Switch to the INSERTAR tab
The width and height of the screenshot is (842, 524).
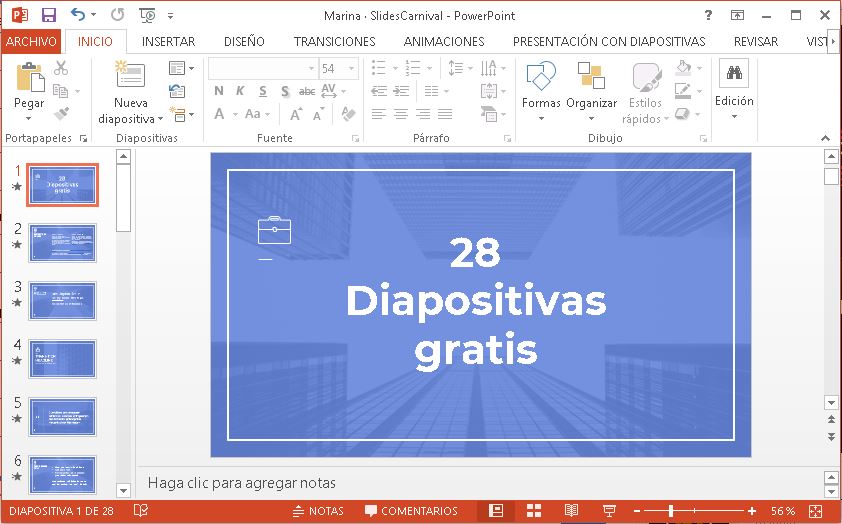[168, 41]
